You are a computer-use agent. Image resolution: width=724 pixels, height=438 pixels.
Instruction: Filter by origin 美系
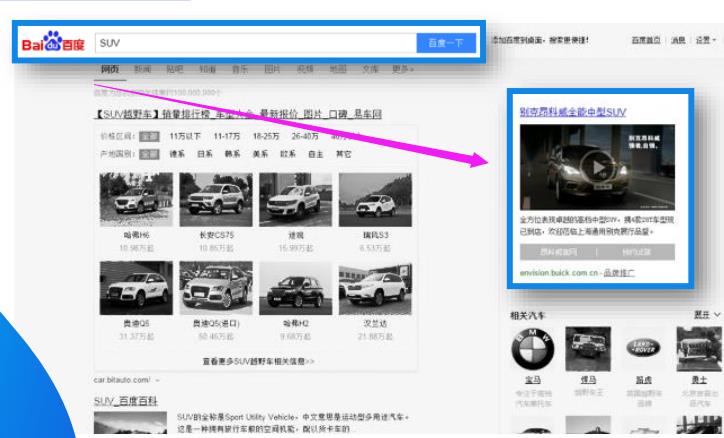click(260, 154)
